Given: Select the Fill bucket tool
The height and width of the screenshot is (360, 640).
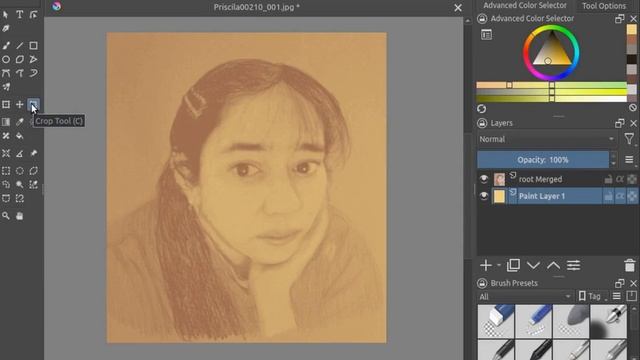Looking at the screenshot, I should tap(20, 136).
